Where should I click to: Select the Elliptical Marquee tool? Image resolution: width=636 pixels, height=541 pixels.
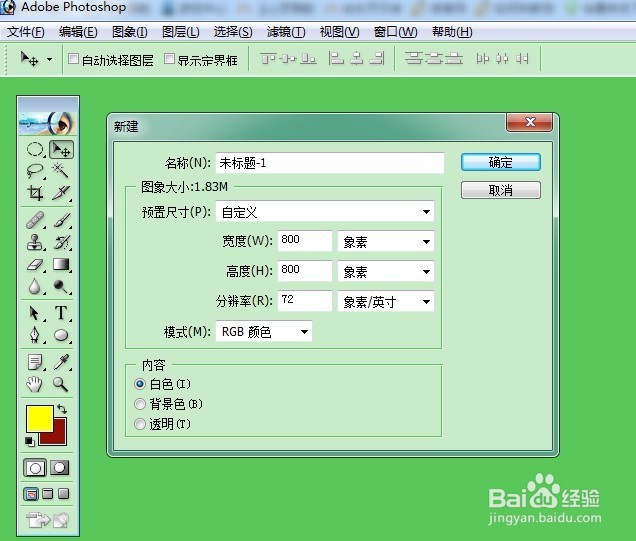(35, 149)
